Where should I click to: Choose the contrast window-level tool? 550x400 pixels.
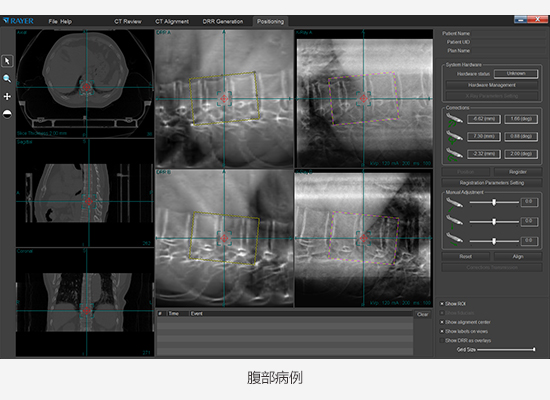click(7, 114)
